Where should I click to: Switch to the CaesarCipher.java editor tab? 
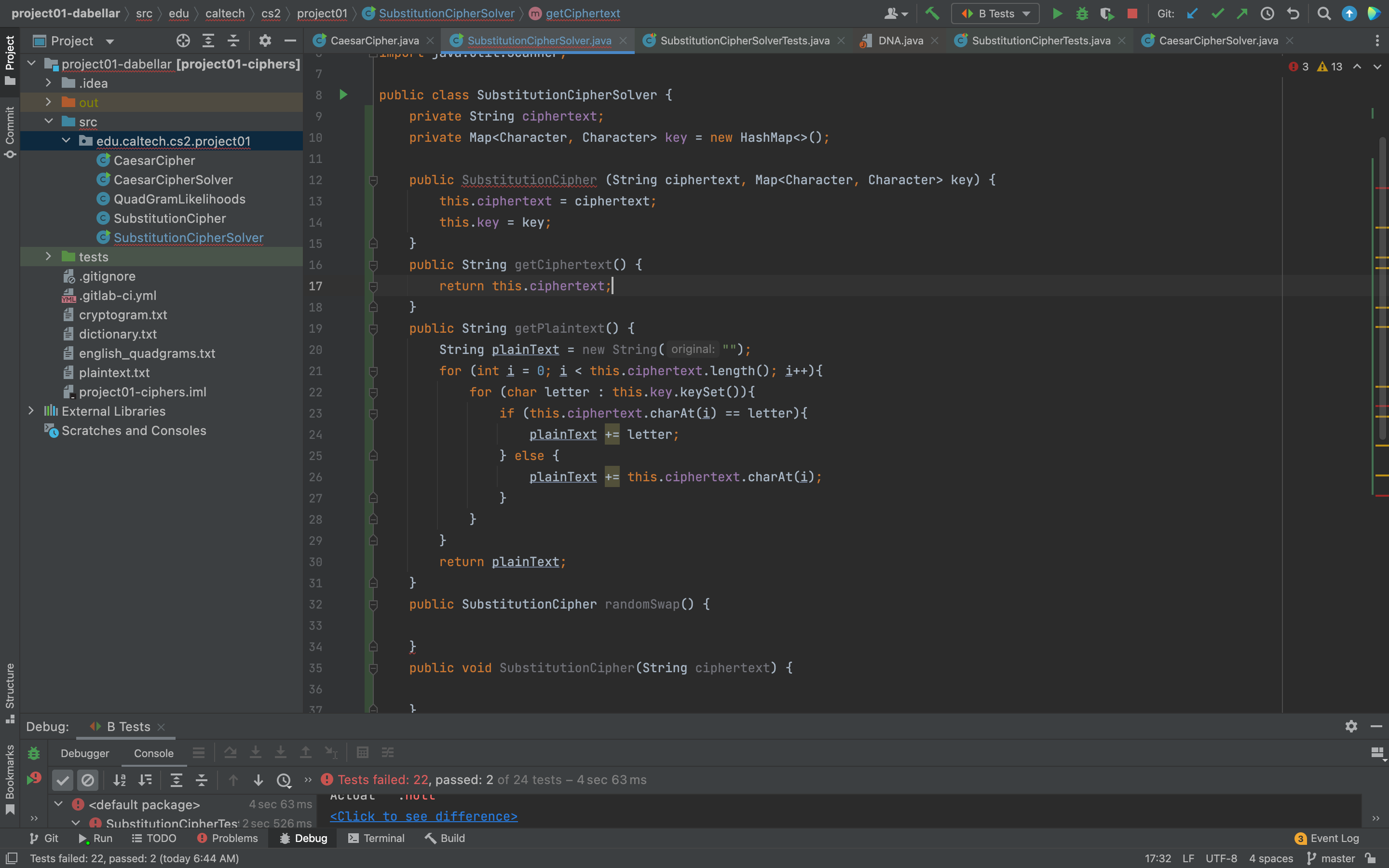(374, 41)
